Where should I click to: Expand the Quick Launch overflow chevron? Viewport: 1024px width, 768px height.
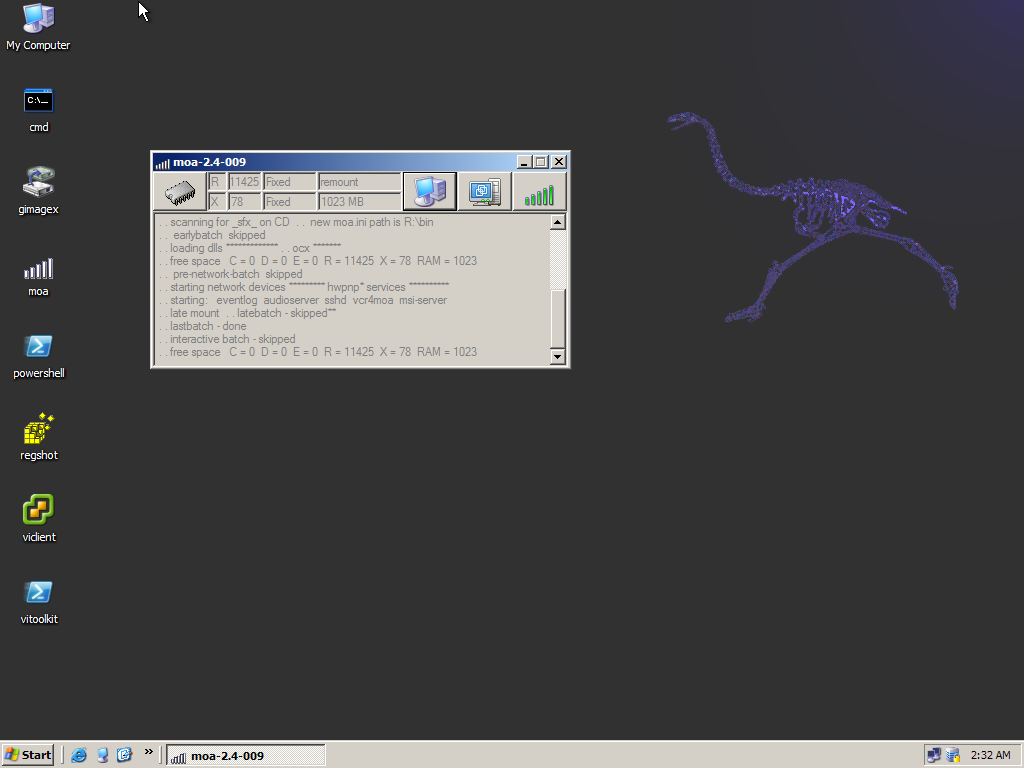point(149,752)
